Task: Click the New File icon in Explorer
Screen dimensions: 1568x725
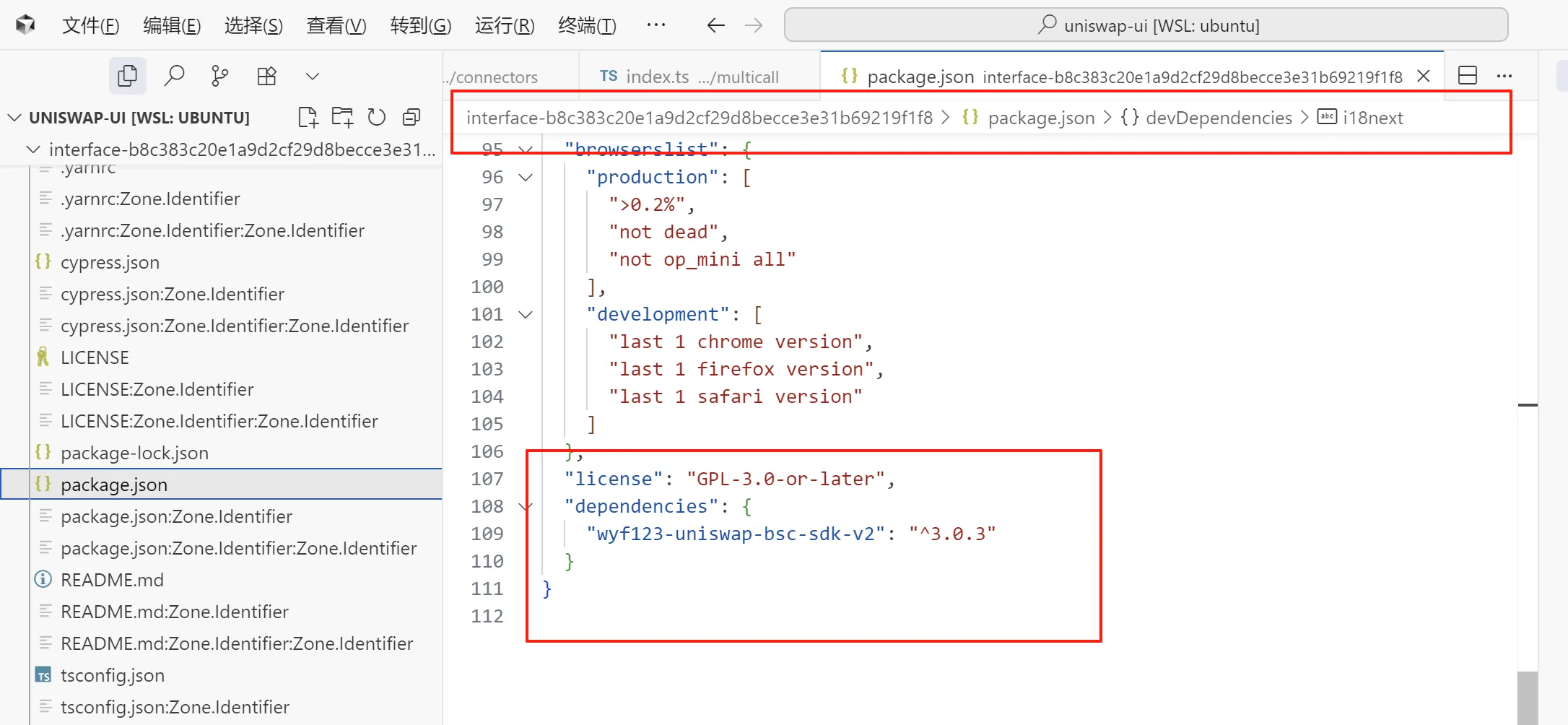Action: pyautogui.click(x=308, y=117)
